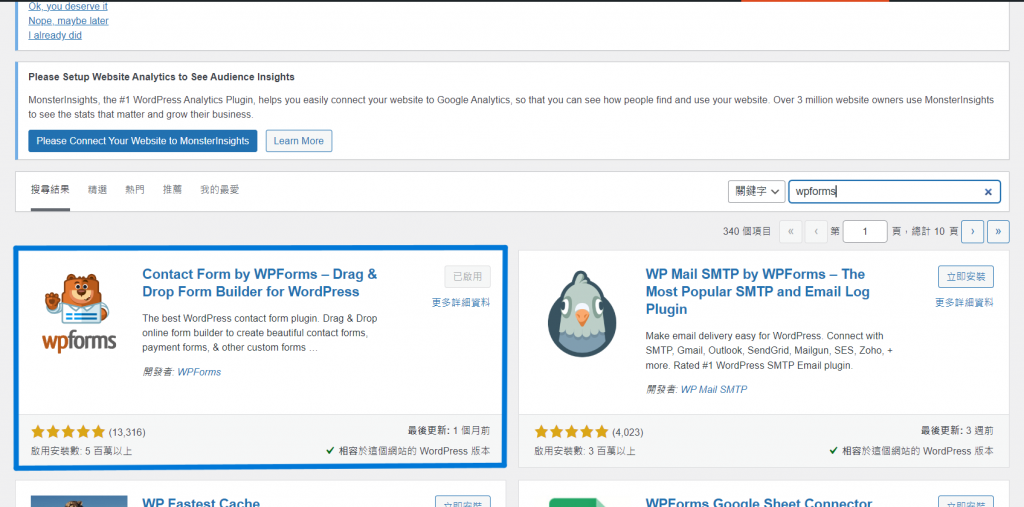Open 更多詳細資料 for Contact Form by WPForms
The image size is (1024, 507).
coord(461,303)
